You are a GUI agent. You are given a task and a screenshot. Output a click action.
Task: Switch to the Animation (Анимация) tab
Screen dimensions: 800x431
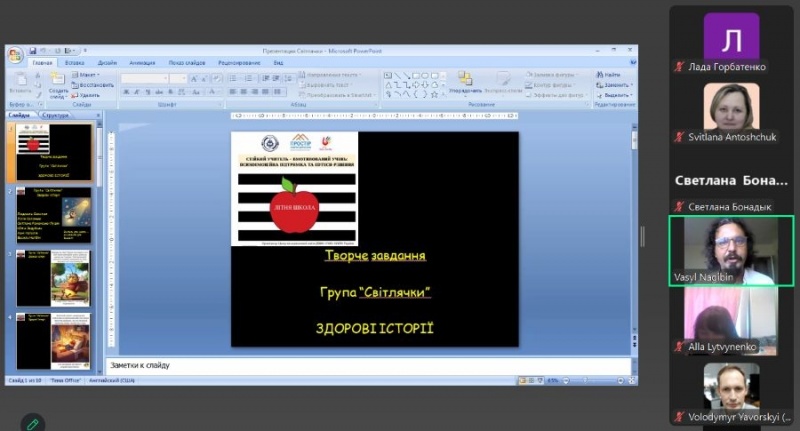coord(142,63)
